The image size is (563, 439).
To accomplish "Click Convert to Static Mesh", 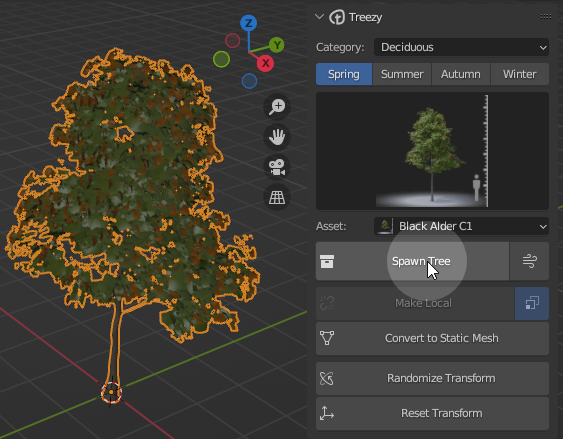I will pos(432,338).
